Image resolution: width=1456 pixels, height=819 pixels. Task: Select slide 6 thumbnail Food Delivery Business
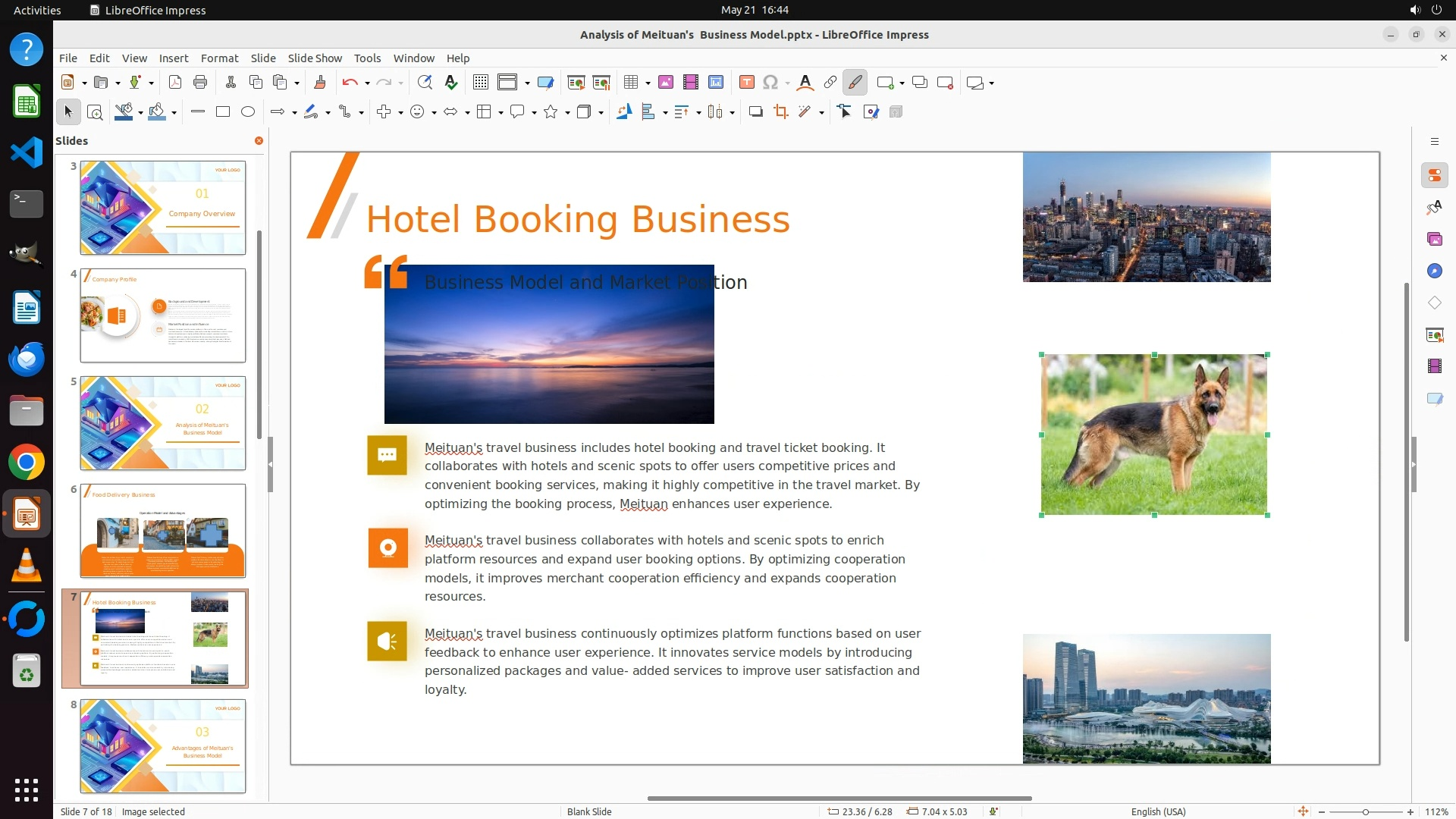coord(163,530)
